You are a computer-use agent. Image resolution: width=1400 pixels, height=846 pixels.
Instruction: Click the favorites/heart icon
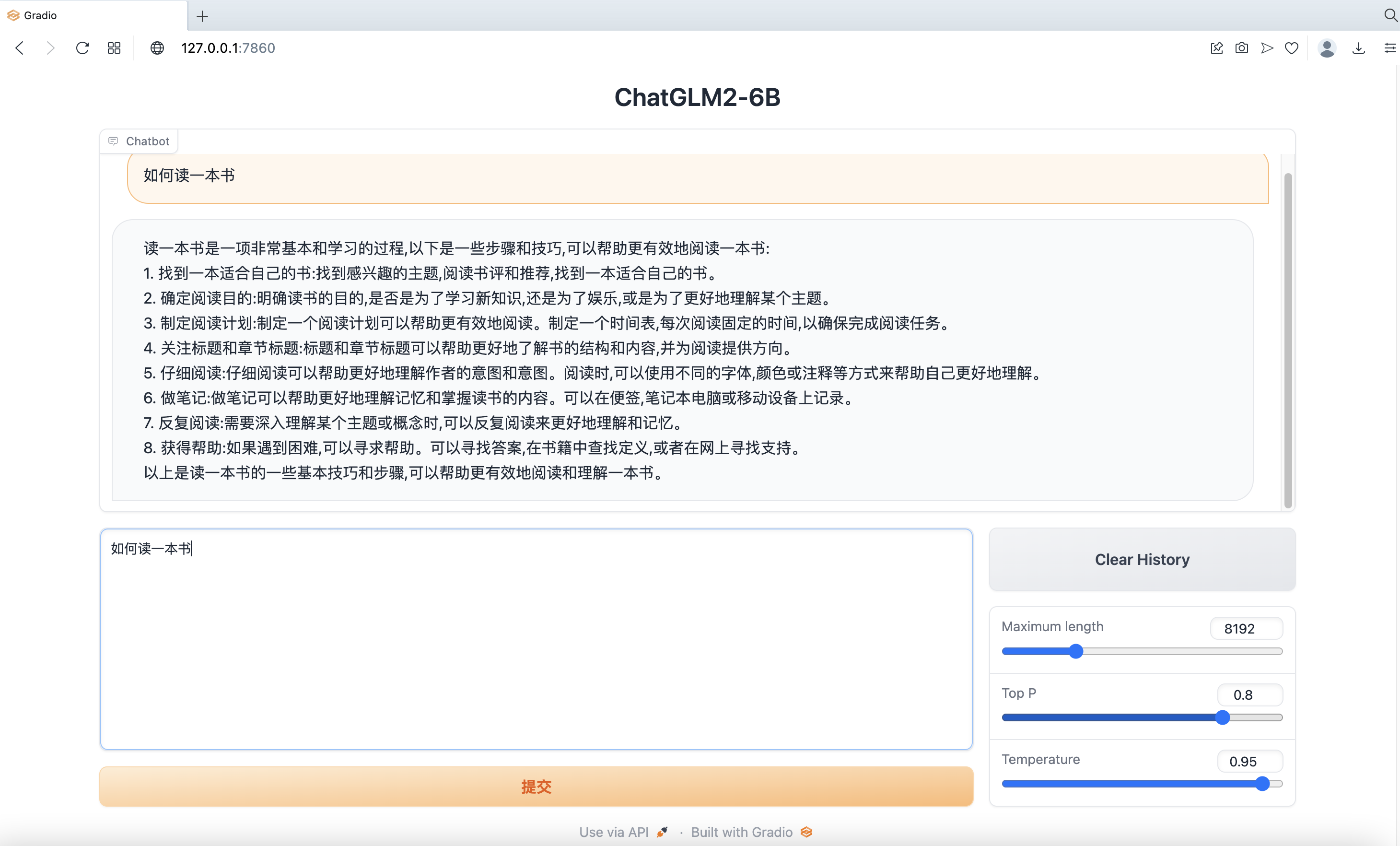point(1290,47)
